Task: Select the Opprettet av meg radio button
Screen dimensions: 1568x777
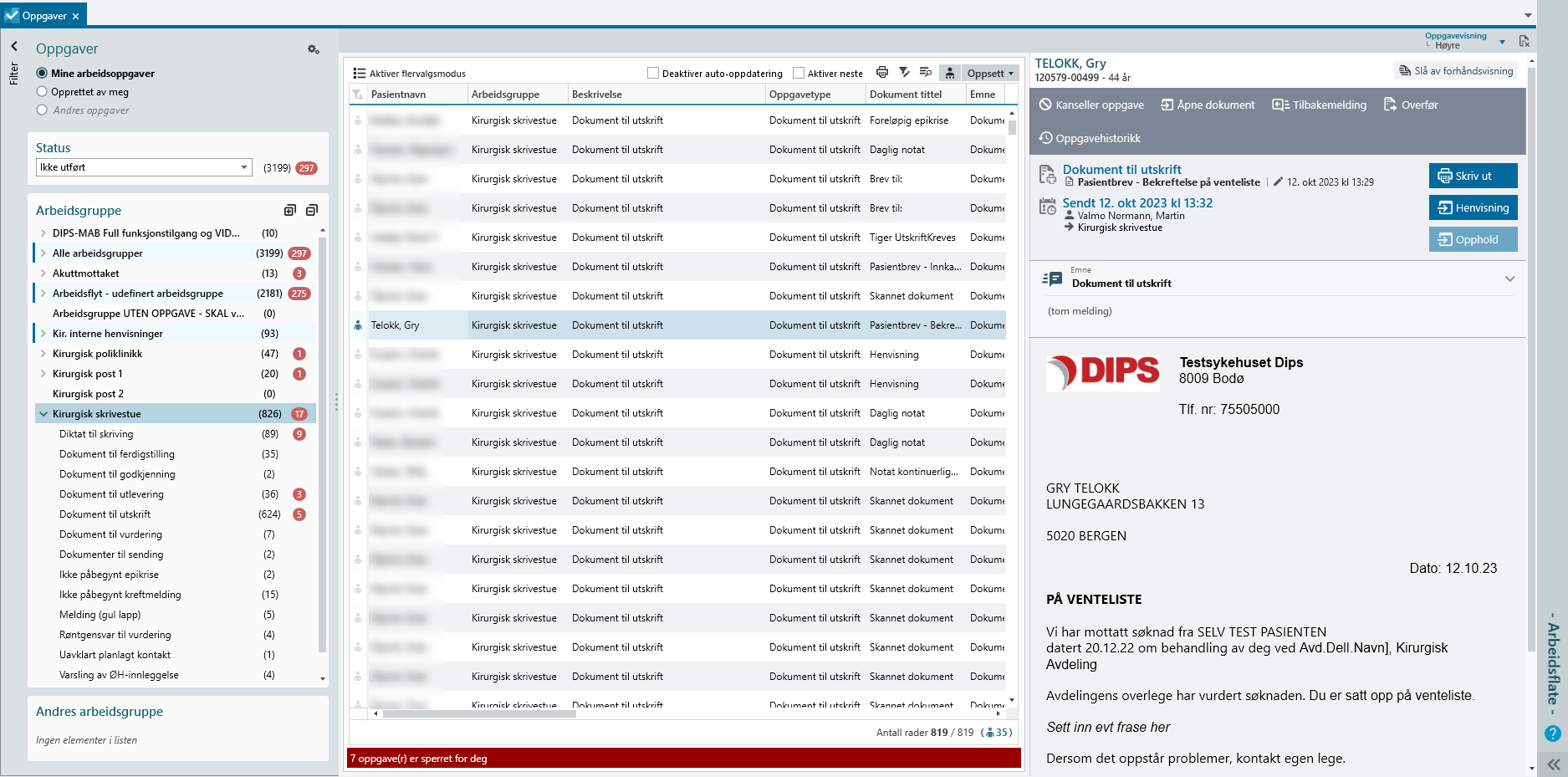Action: 42,92
